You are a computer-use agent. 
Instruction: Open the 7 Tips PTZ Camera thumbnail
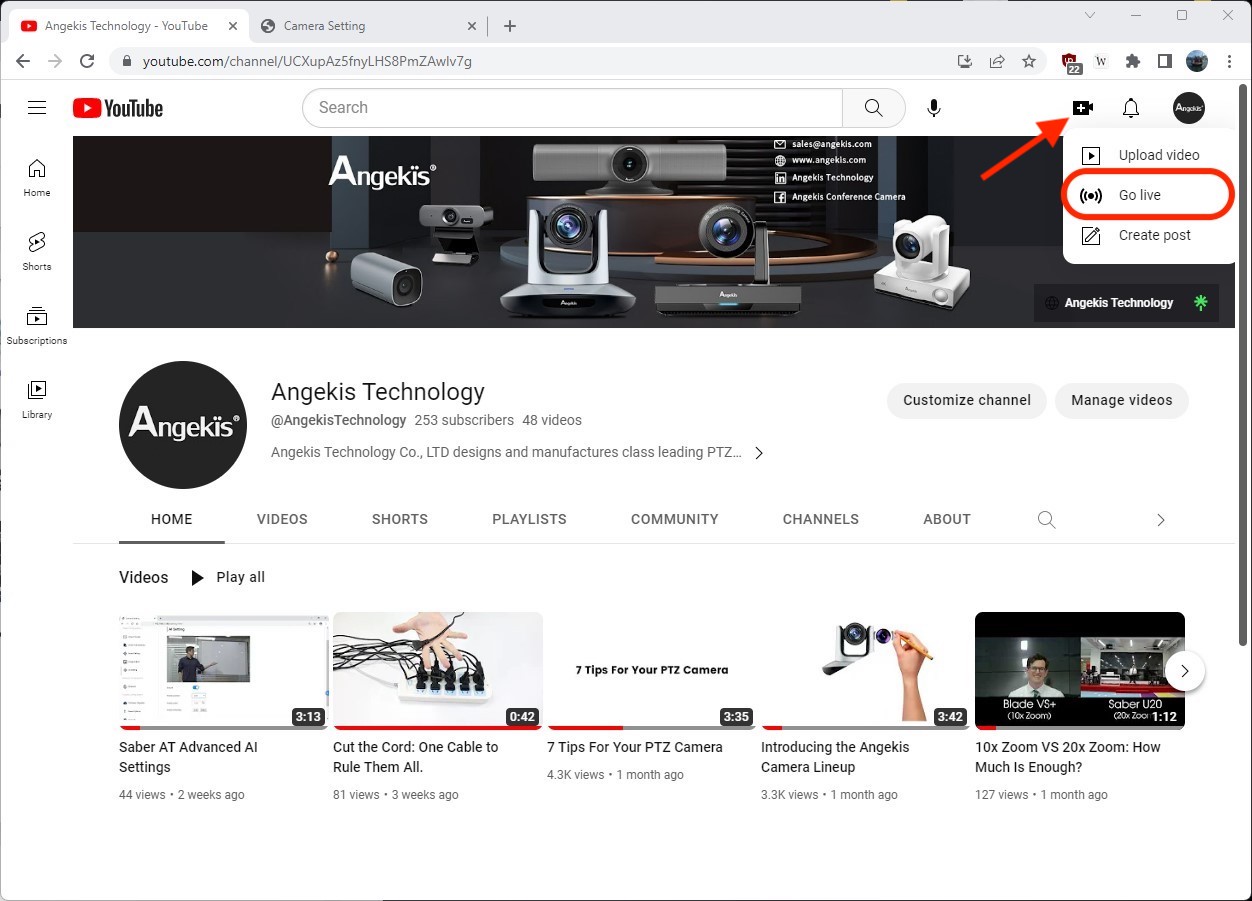[651, 670]
